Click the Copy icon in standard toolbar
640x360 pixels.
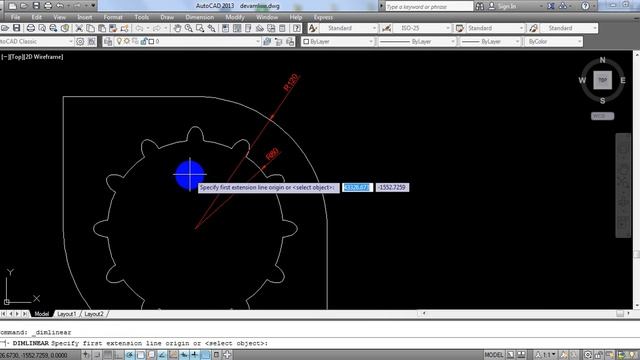(x=91, y=28)
